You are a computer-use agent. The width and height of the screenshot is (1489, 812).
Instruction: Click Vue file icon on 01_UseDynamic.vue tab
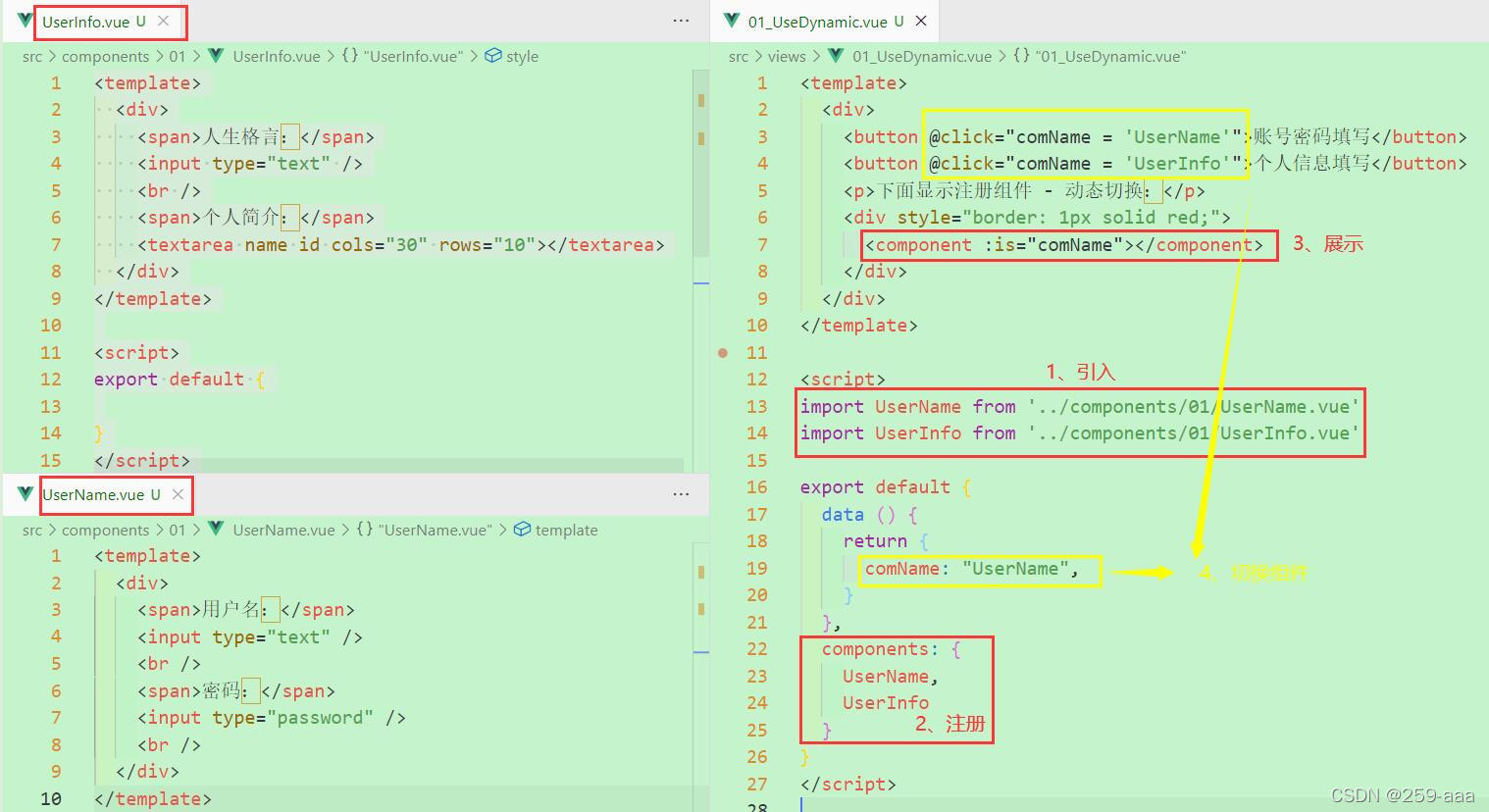(731, 21)
